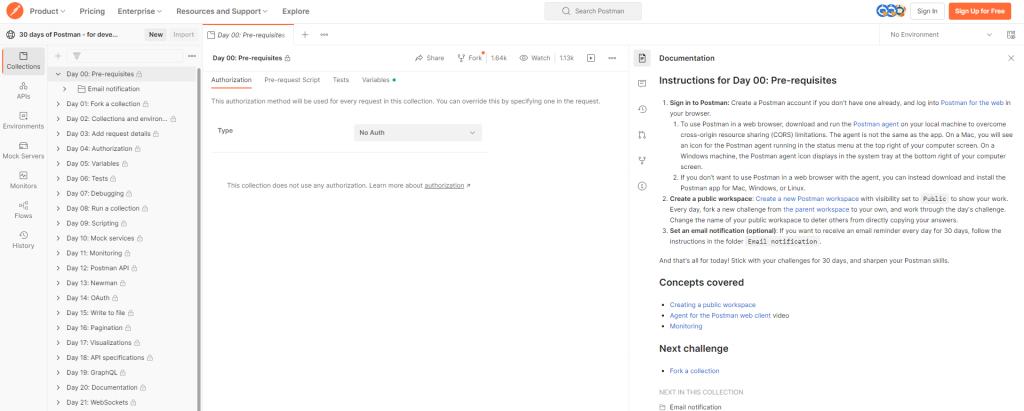Expand the Email notification folder

coord(65,89)
